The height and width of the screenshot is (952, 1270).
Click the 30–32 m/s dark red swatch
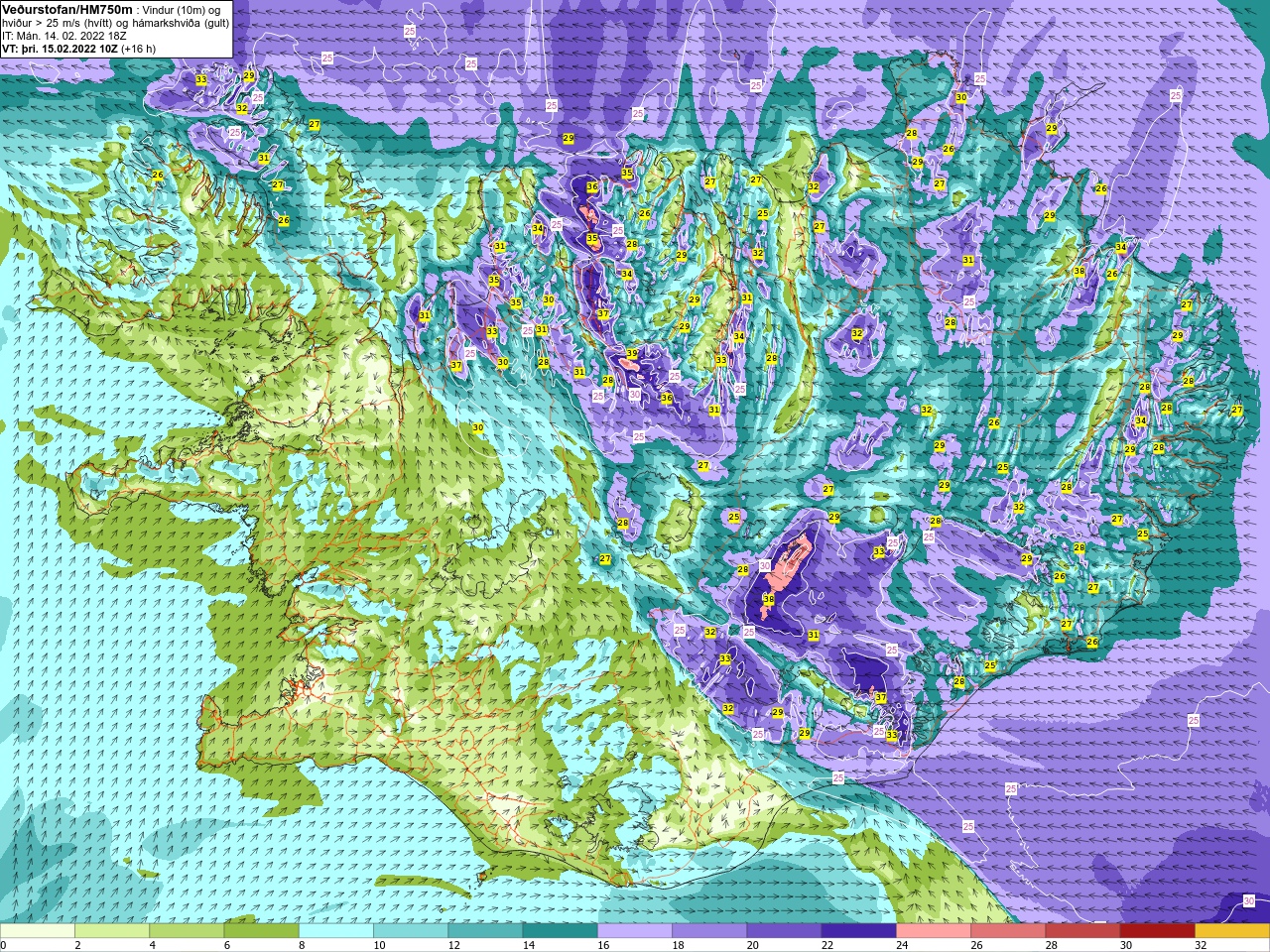click(1158, 931)
